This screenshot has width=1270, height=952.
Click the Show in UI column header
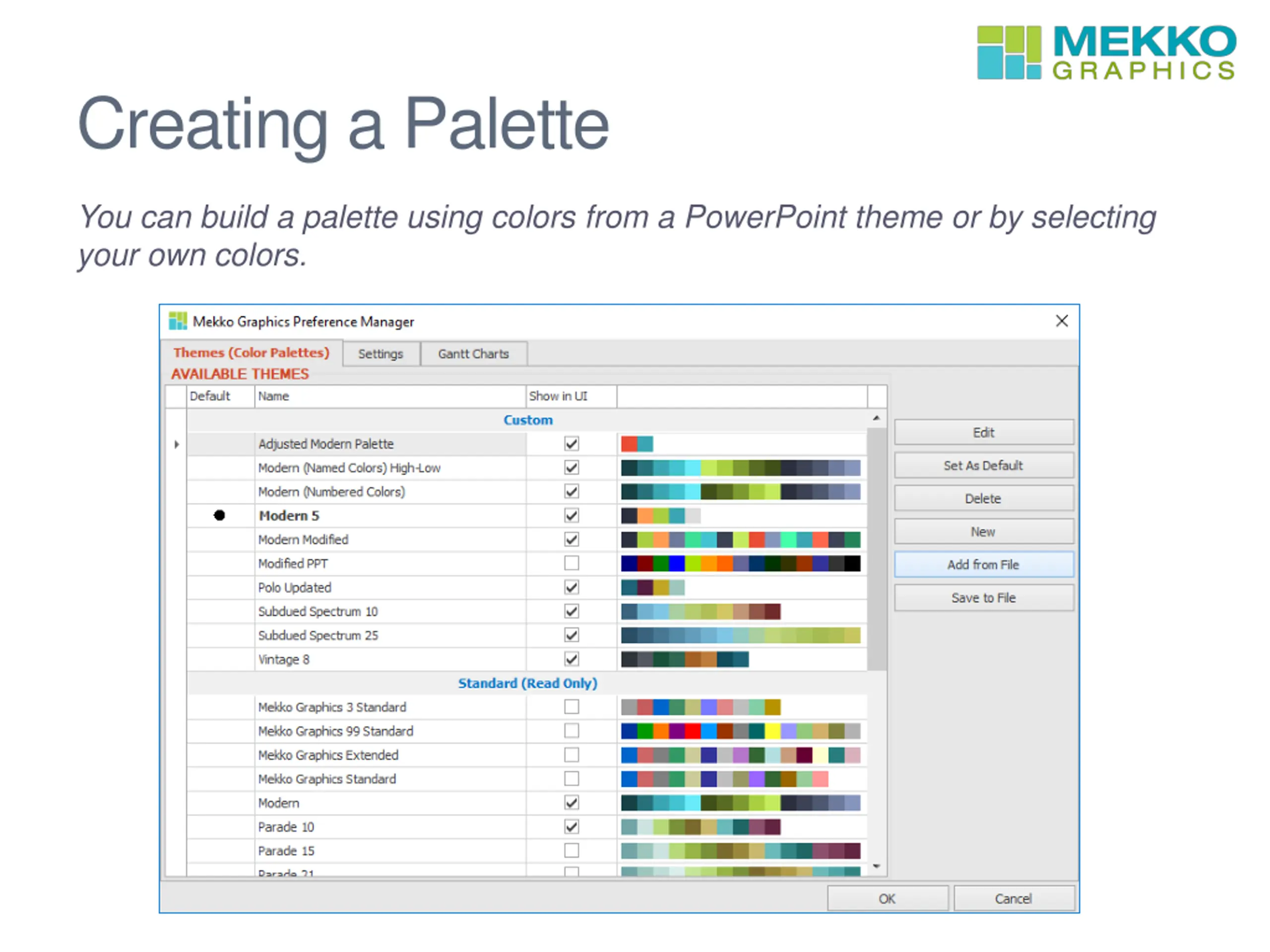pos(571,396)
